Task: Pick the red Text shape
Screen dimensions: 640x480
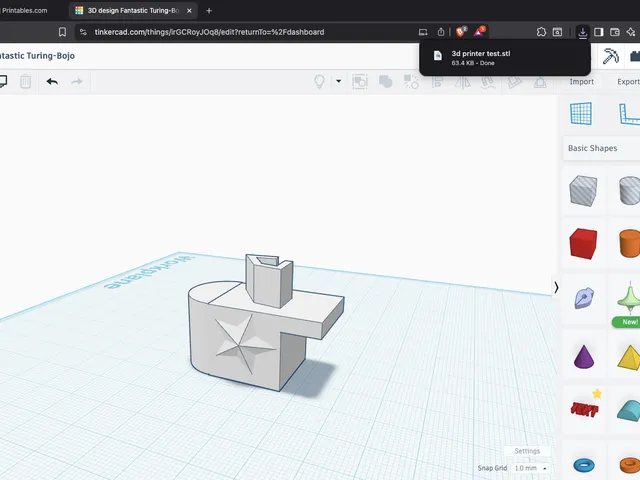Action: click(584, 409)
